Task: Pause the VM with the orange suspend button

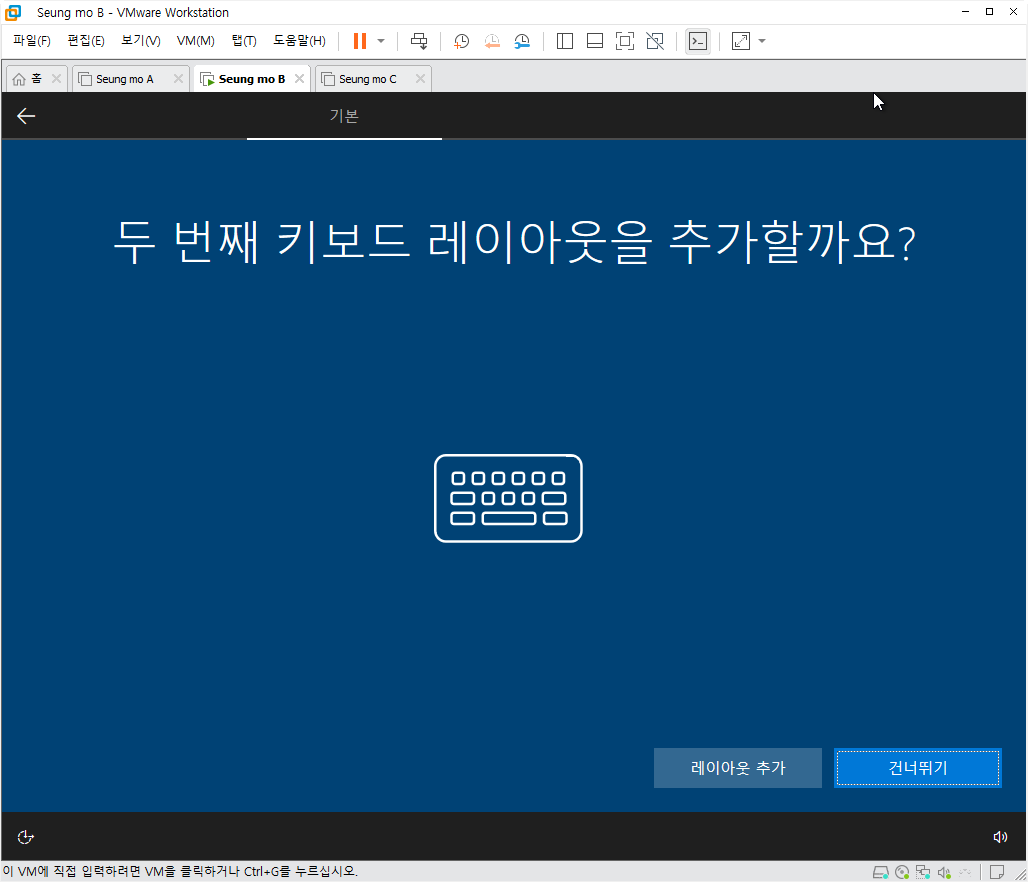Action: pos(359,41)
